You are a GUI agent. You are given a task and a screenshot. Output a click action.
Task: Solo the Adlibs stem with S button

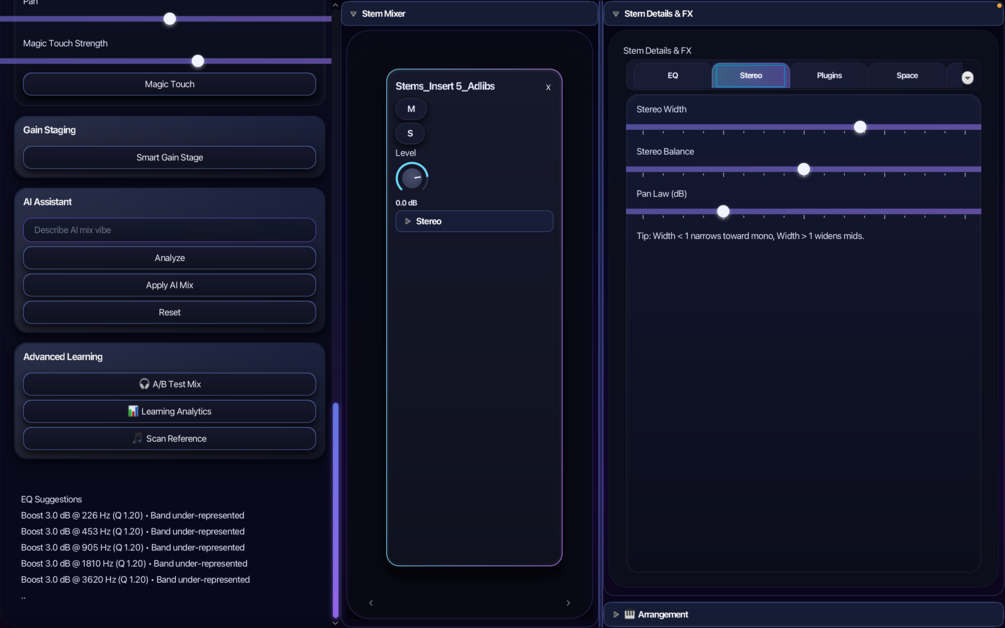410,133
